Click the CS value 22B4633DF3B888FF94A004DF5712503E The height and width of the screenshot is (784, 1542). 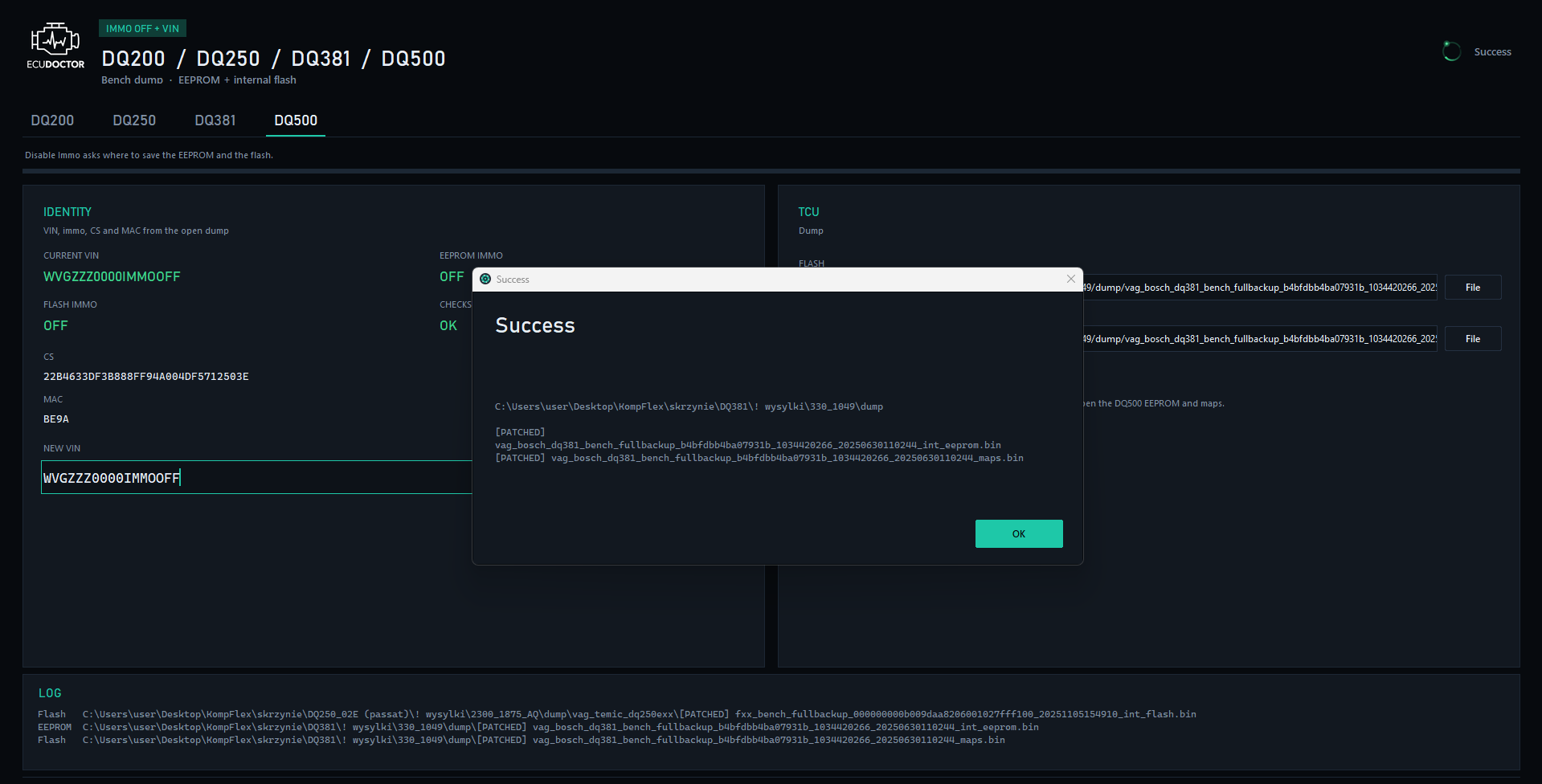click(x=146, y=376)
